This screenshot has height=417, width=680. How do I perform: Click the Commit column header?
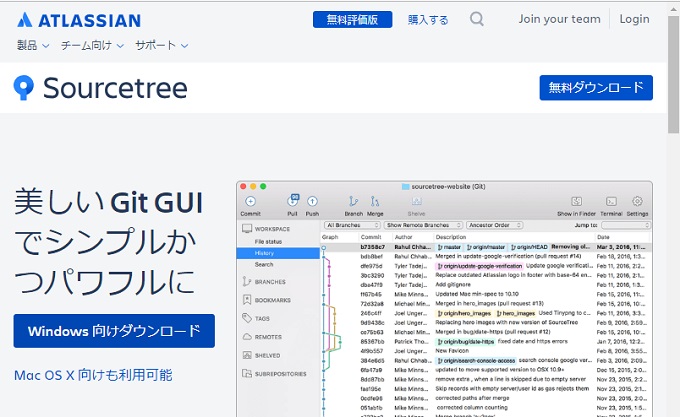(371, 237)
